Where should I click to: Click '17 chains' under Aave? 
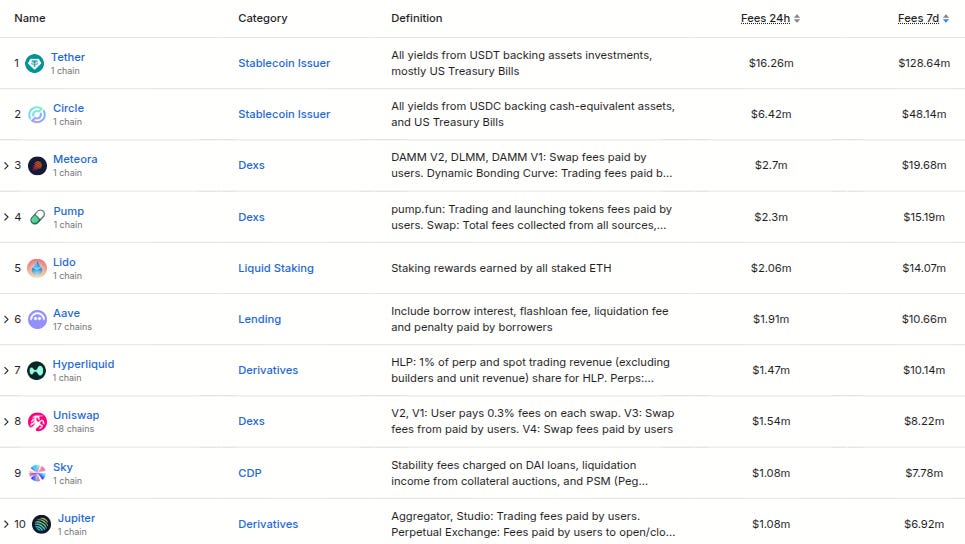click(72, 327)
